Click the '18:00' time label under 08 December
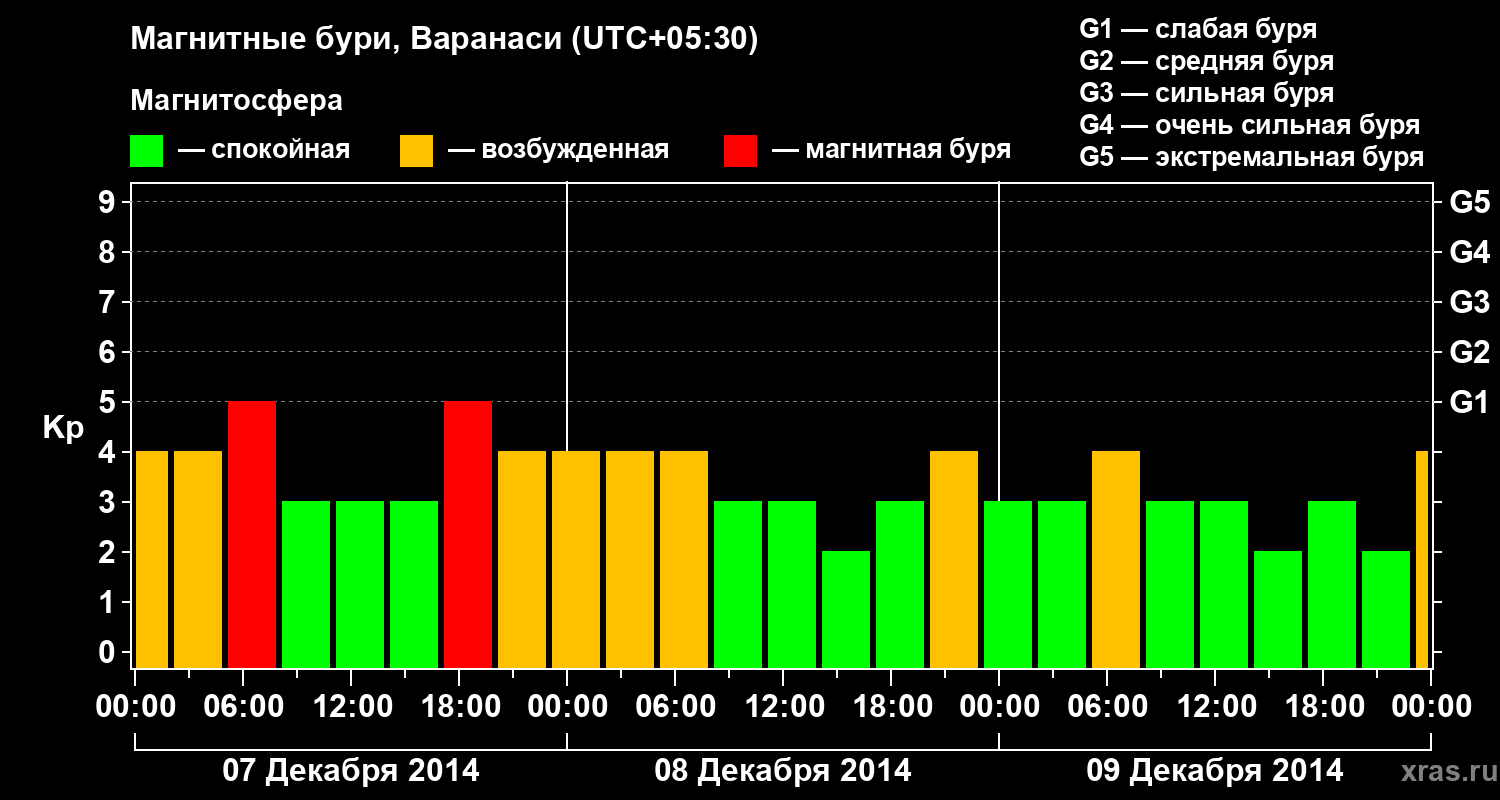Image resolution: width=1500 pixels, height=800 pixels. click(x=893, y=707)
